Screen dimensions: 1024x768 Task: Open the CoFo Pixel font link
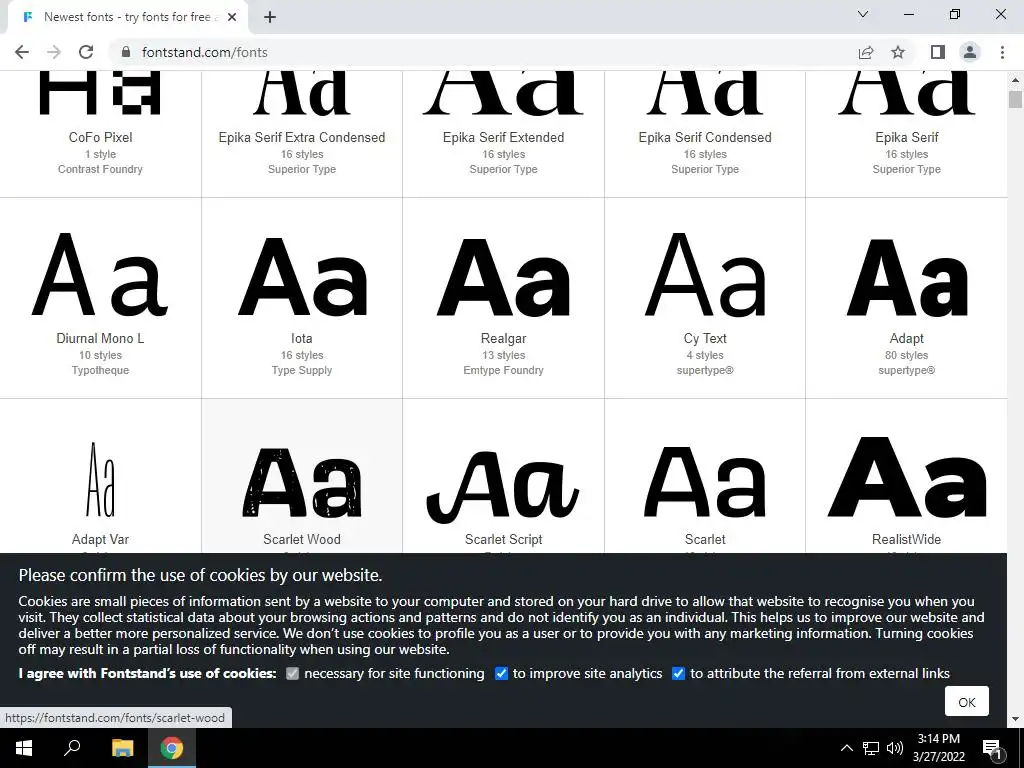tap(101, 137)
